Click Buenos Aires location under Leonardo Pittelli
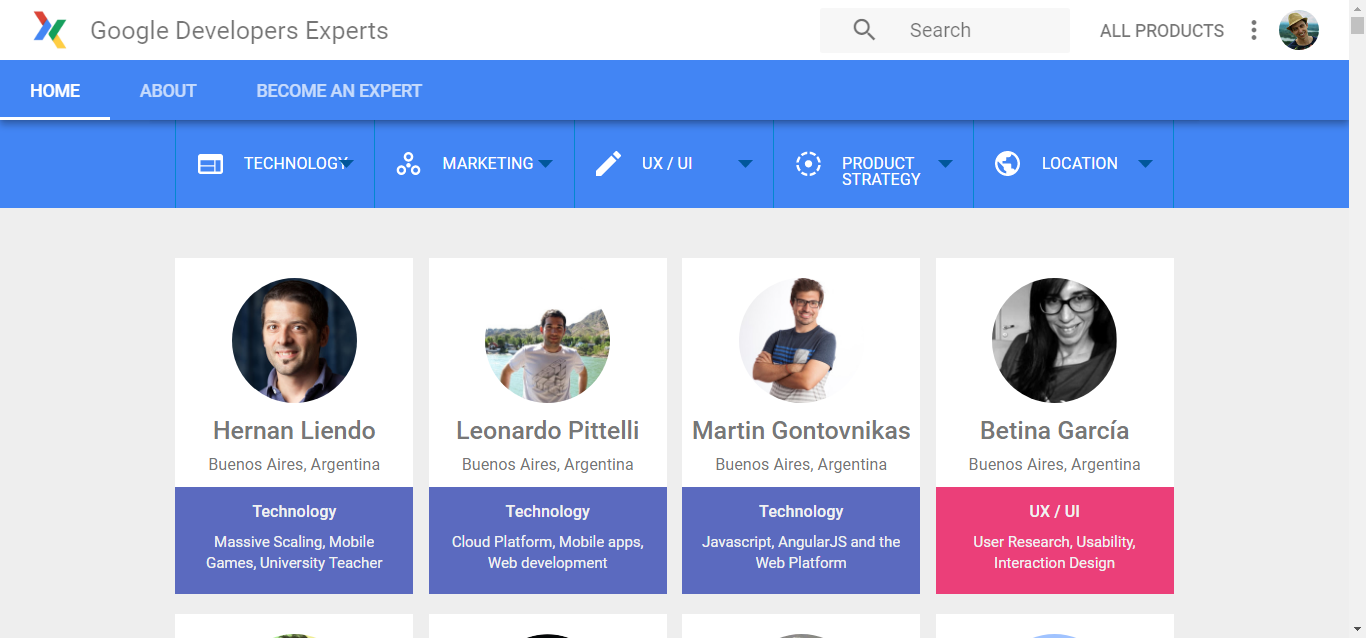 pos(548,465)
